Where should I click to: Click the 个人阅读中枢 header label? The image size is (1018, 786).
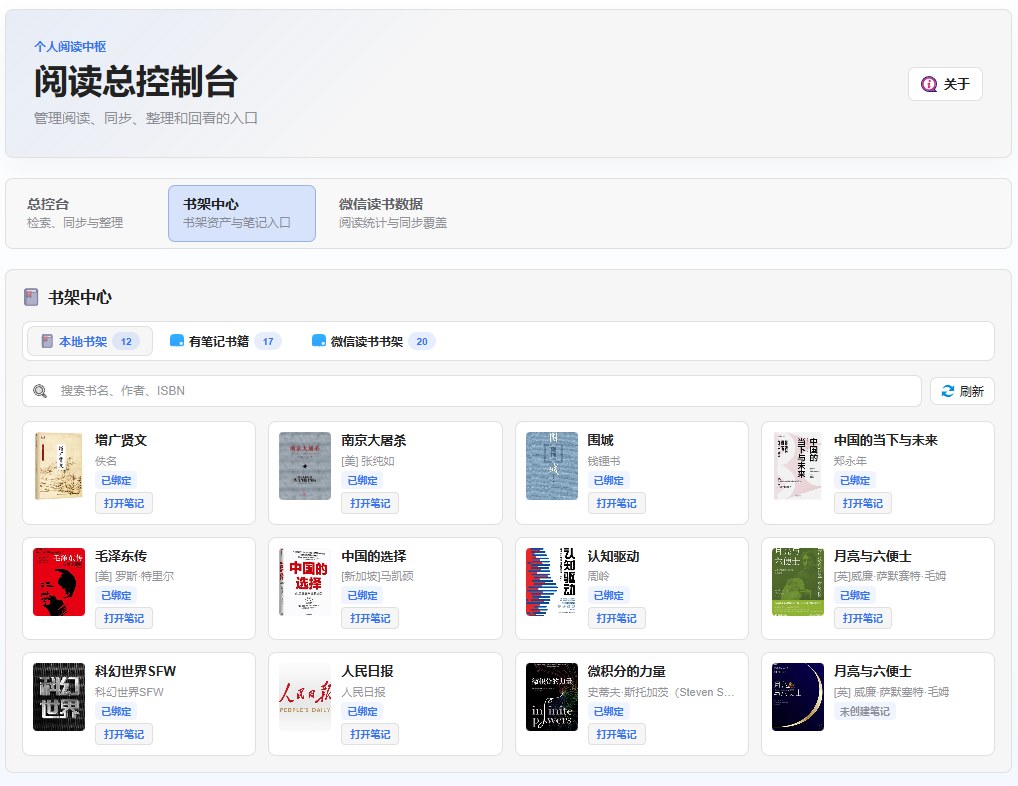point(70,47)
